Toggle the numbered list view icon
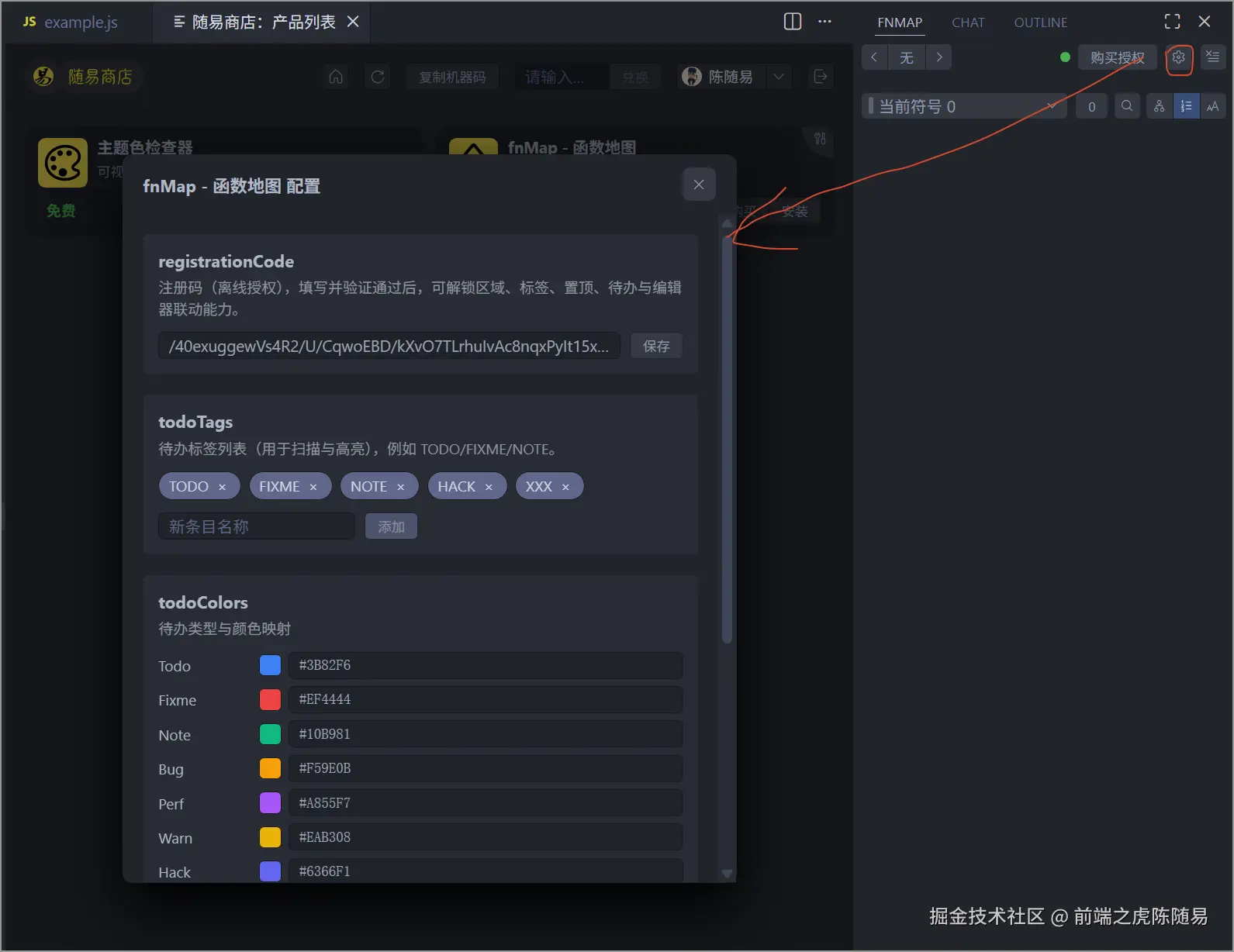 click(x=1186, y=106)
